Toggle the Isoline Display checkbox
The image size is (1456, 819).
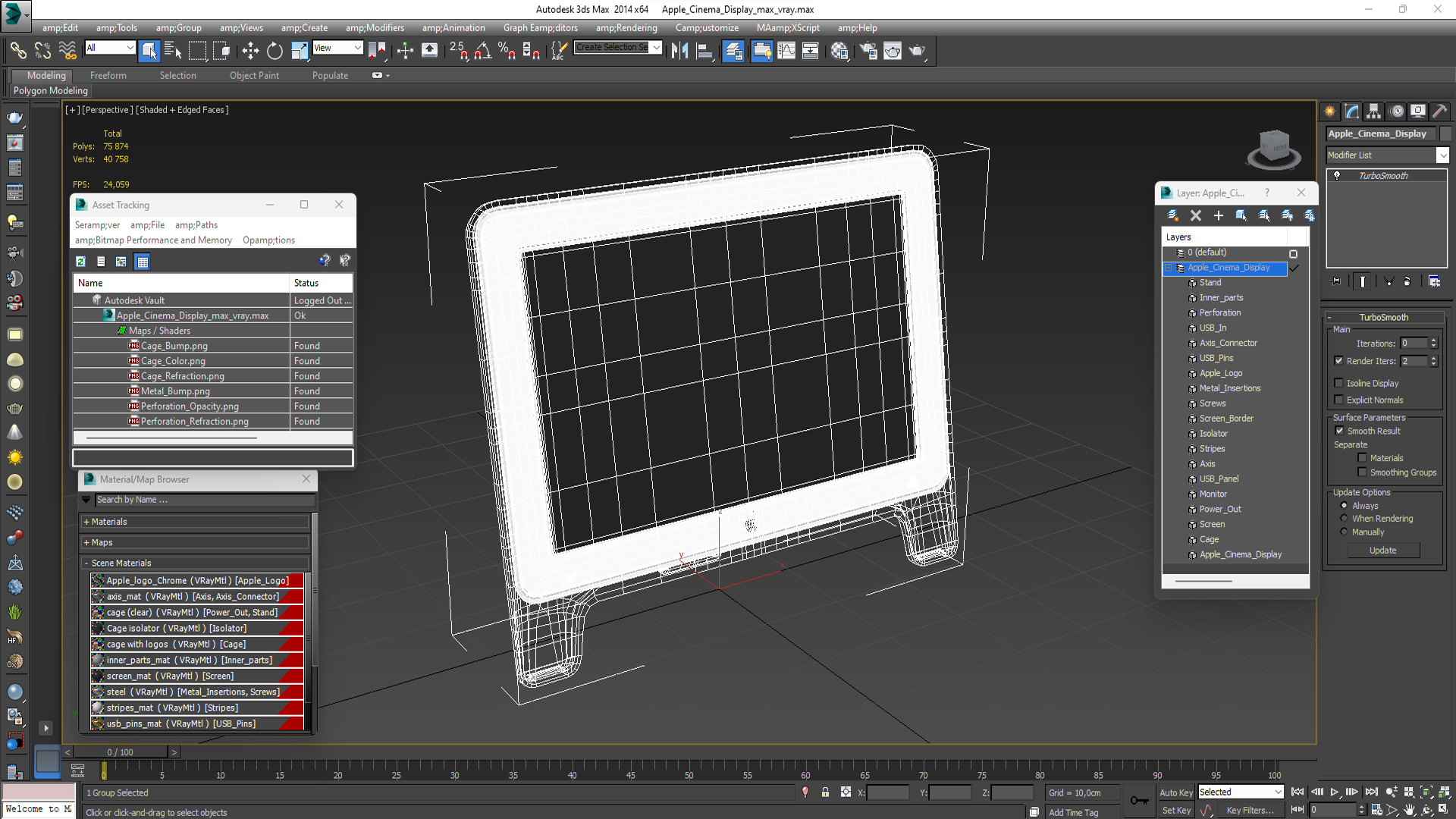pyautogui.click(x=1338, y=383)
